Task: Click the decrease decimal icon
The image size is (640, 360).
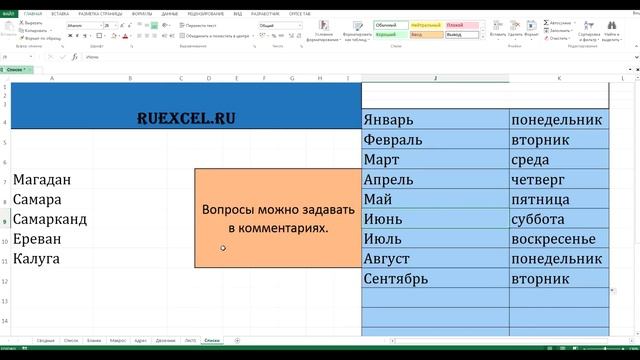Action: pos(299,36)
